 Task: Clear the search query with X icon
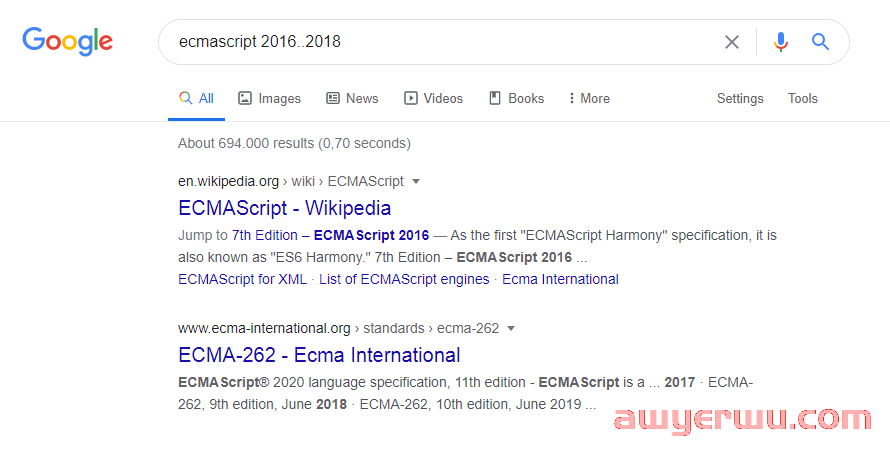732,42
